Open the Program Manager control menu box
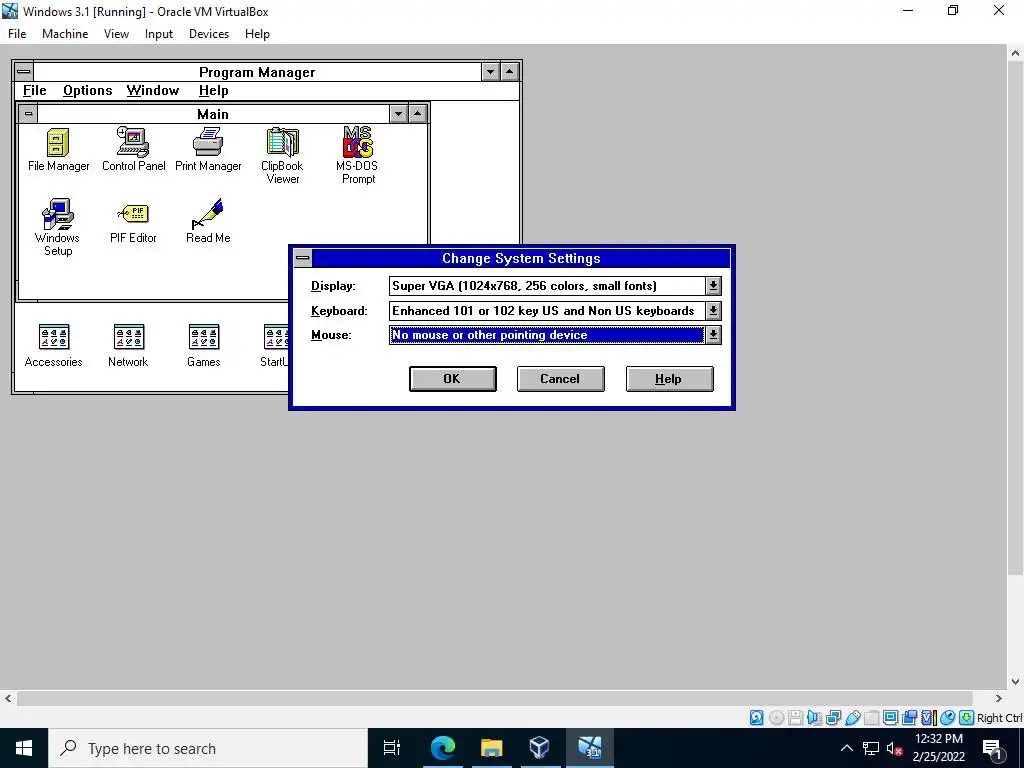 24,72
